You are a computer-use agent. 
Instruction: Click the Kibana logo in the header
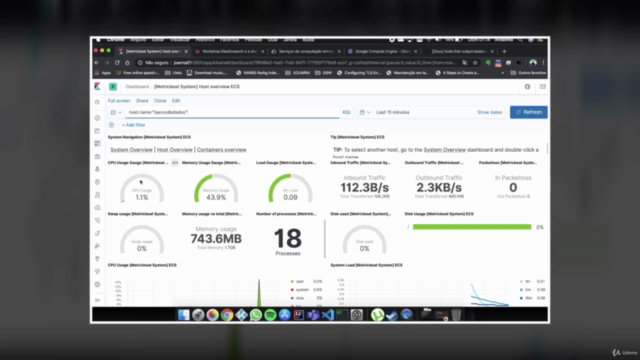pyautogui.click(x=97, y=86)
